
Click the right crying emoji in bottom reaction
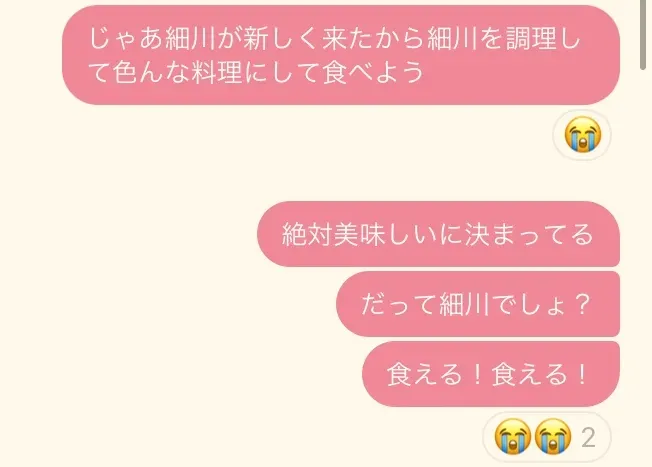[553, 437]
